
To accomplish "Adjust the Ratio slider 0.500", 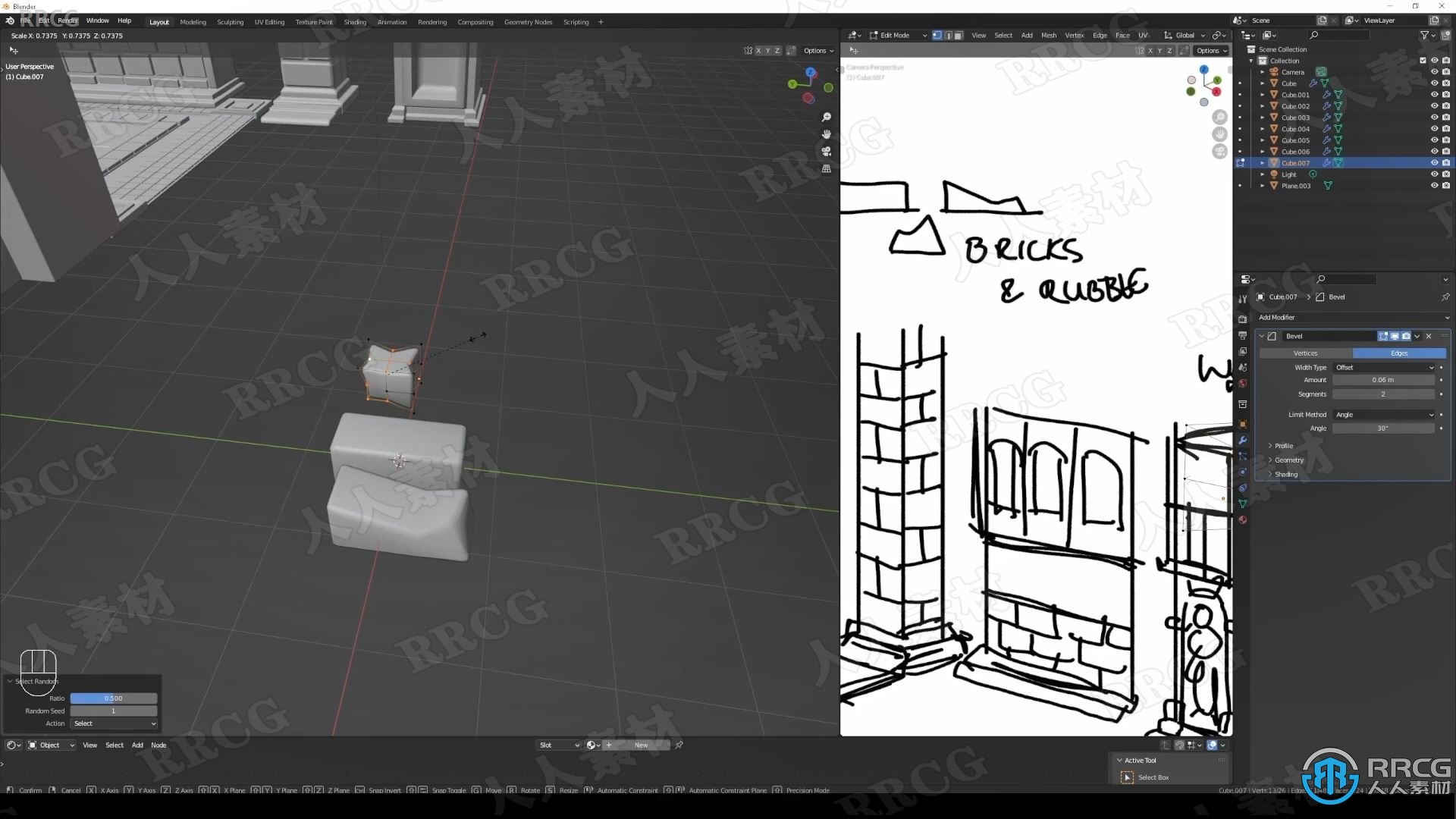I will [x=114, y=698].
